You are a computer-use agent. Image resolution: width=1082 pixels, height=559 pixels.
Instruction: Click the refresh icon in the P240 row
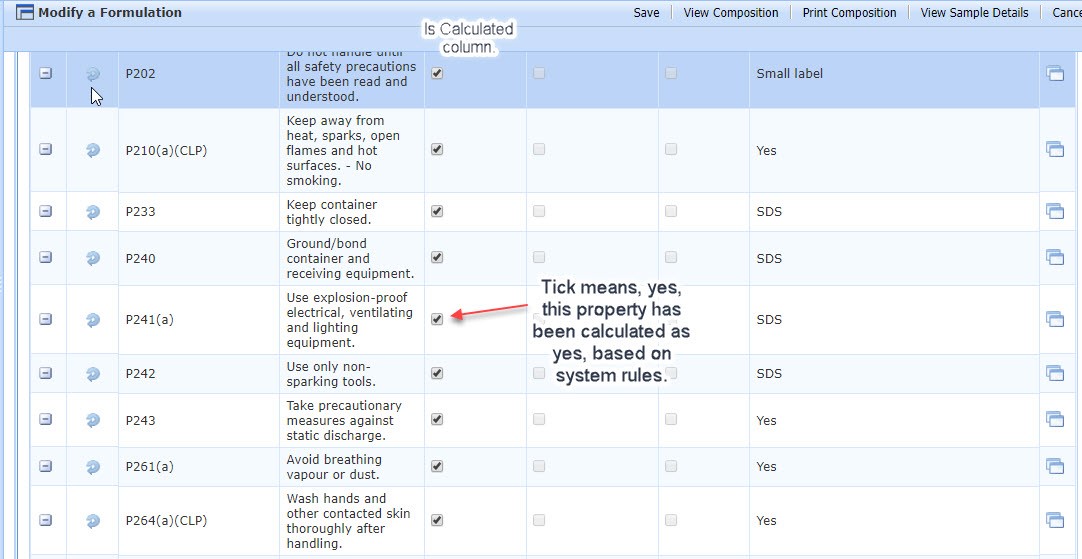click(x=93, y=258)
